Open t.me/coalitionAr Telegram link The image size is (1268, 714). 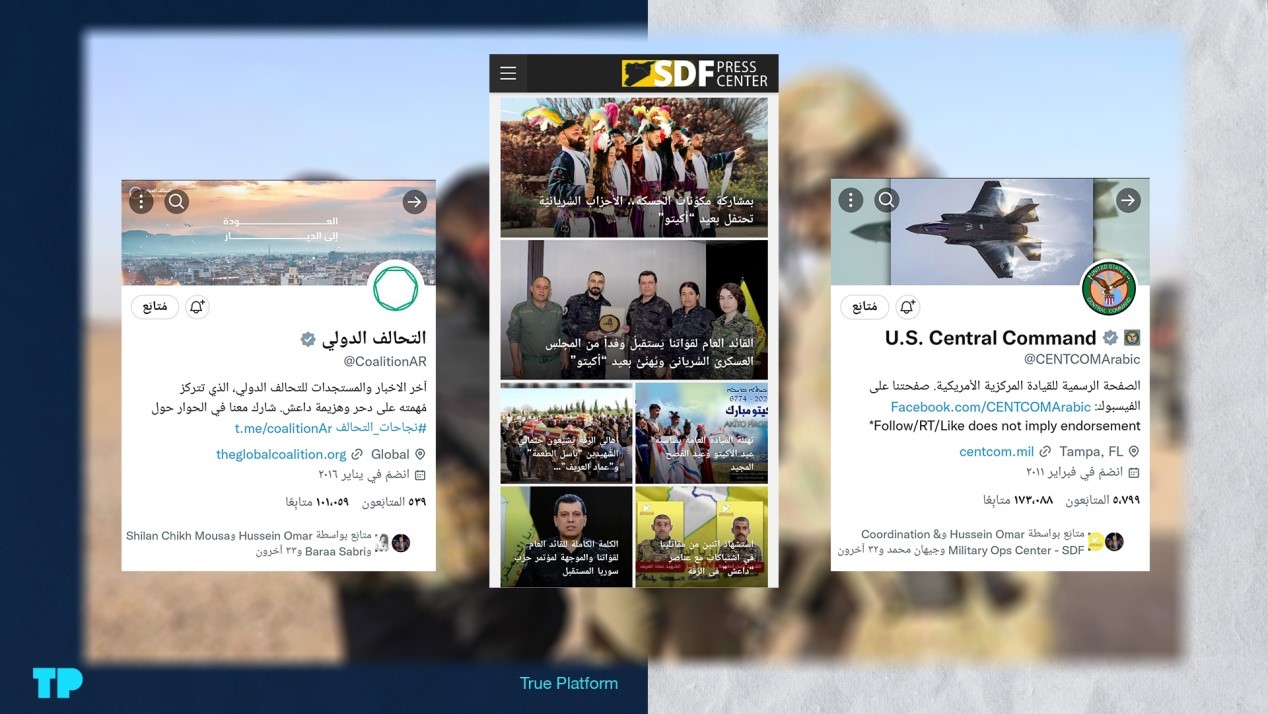tap(283, 428)
